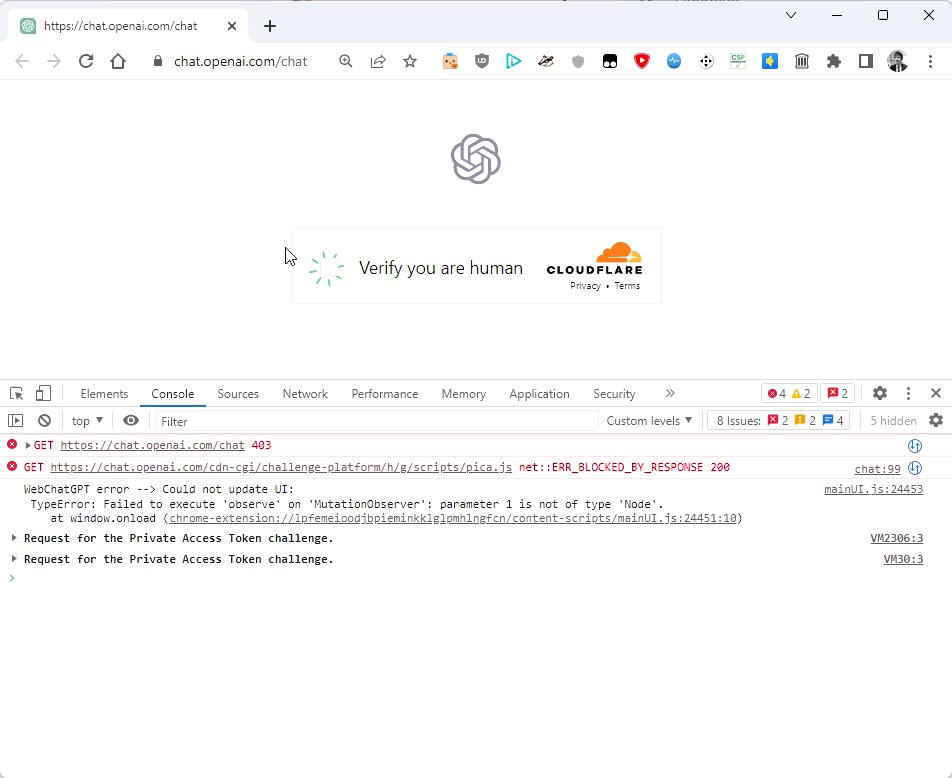Open the tab search chevron in title bar
952x778 pixels.
[790, 15]
